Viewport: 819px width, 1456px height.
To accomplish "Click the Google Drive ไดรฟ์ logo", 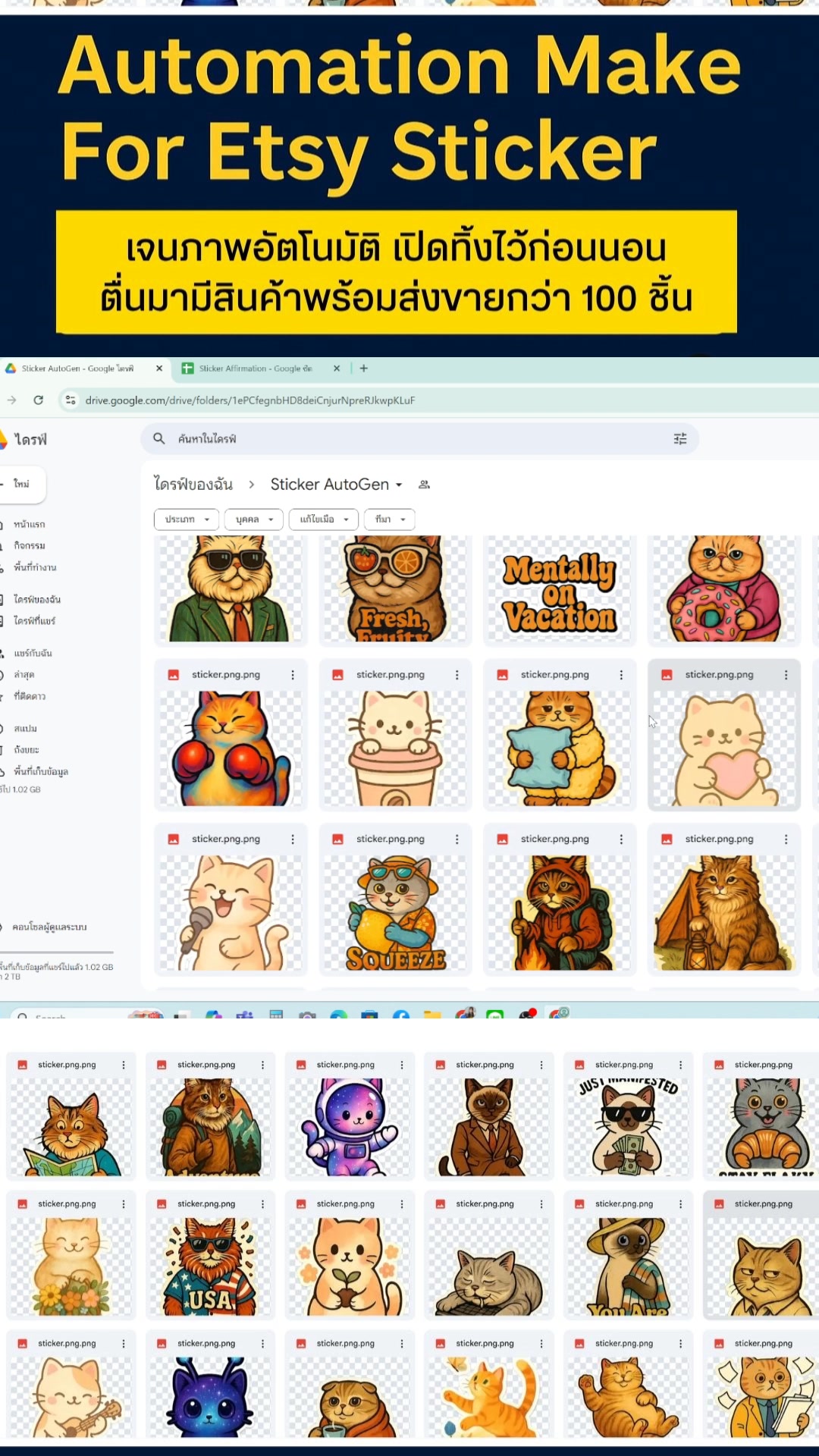I will pyautogui.click(x=24, y=439).
